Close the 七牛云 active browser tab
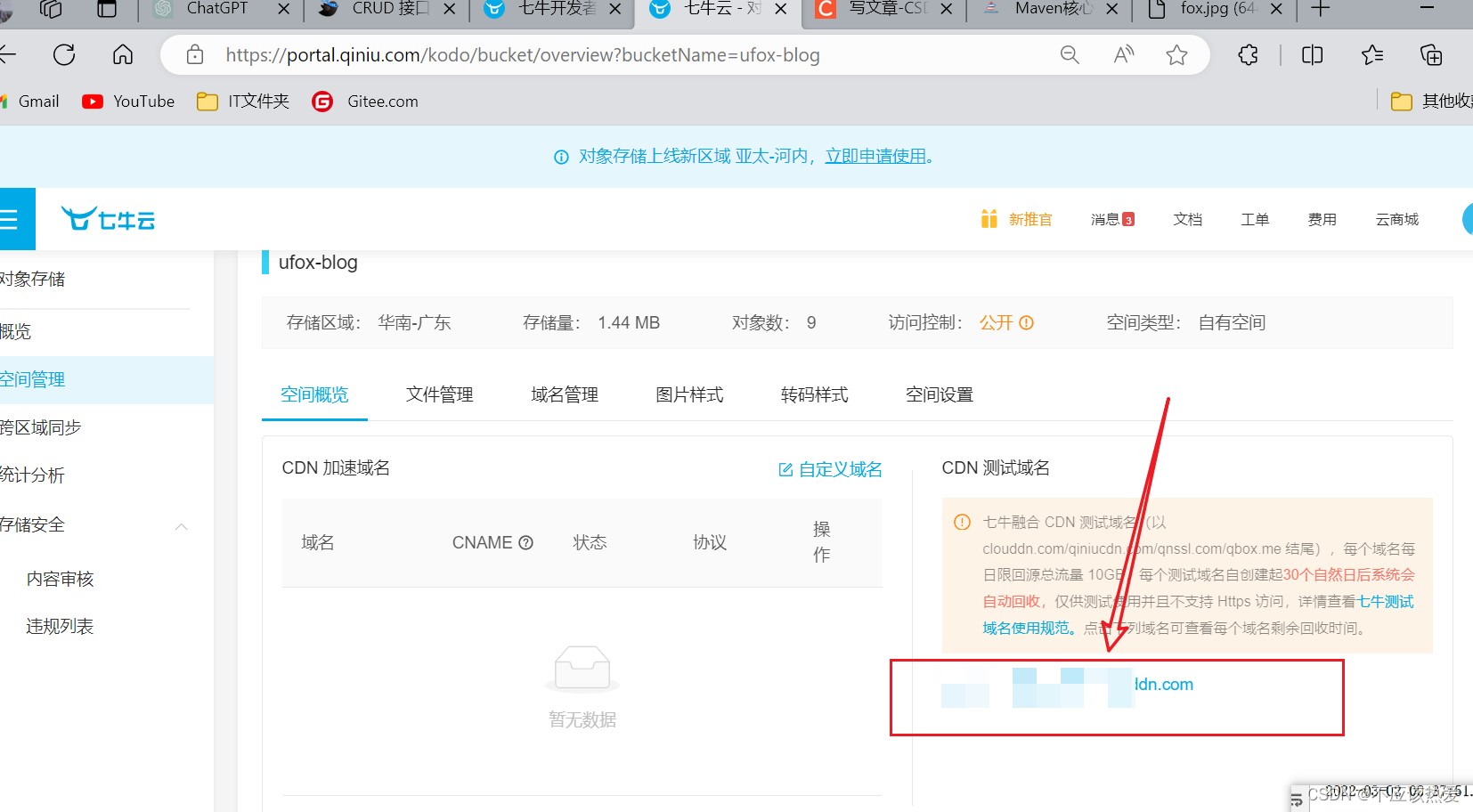The height and width of the screenshot is (812, 1473). click(781, 9)
